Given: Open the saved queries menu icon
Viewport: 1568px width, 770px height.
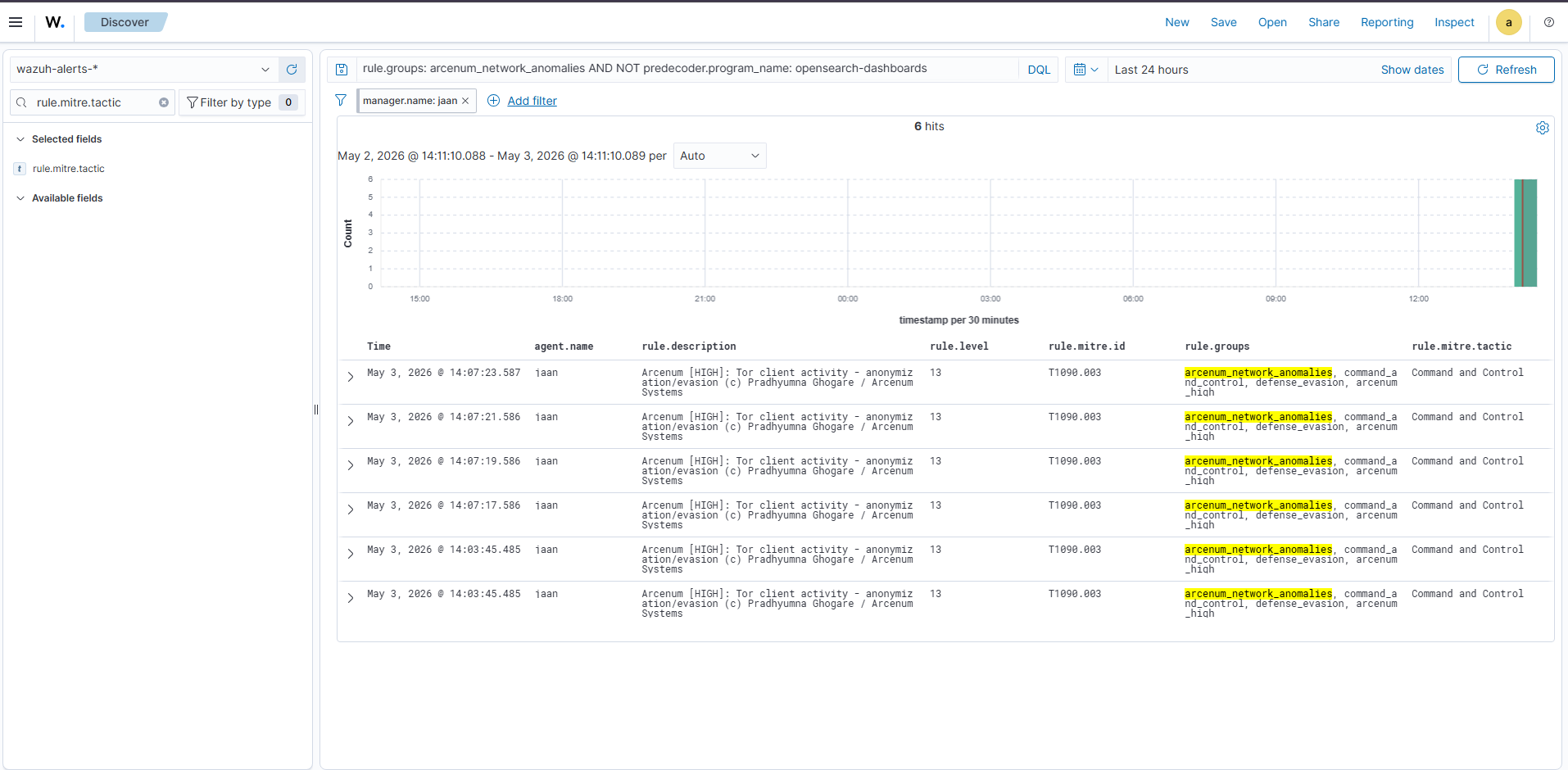Looking at the screenshot, I should [x=342, y=70].
